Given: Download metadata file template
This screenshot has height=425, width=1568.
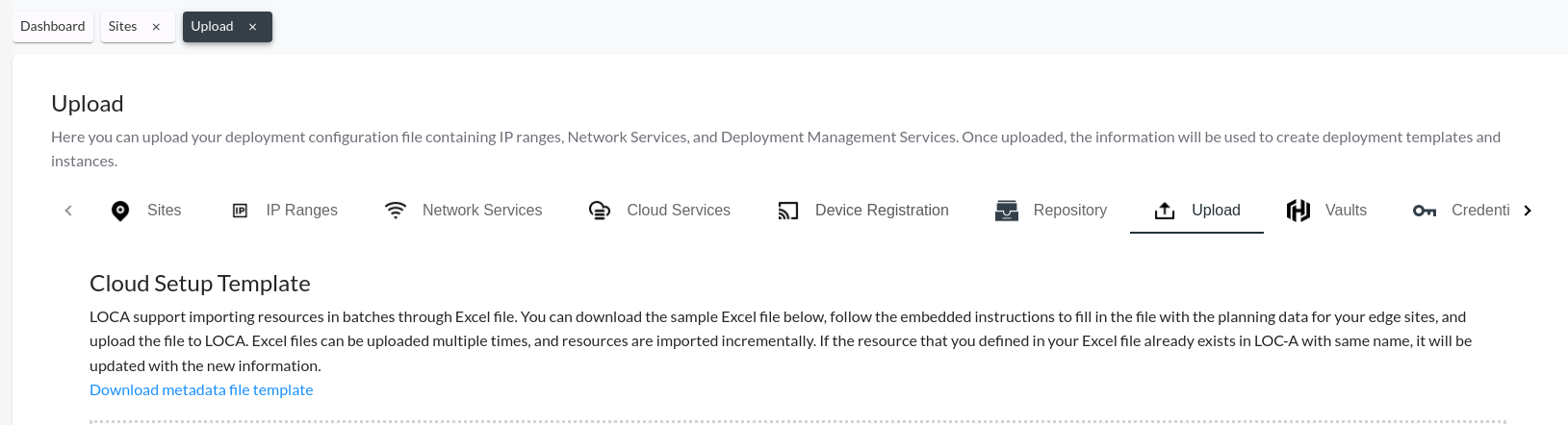Looking at the screenshot, I should coord(201,389).
